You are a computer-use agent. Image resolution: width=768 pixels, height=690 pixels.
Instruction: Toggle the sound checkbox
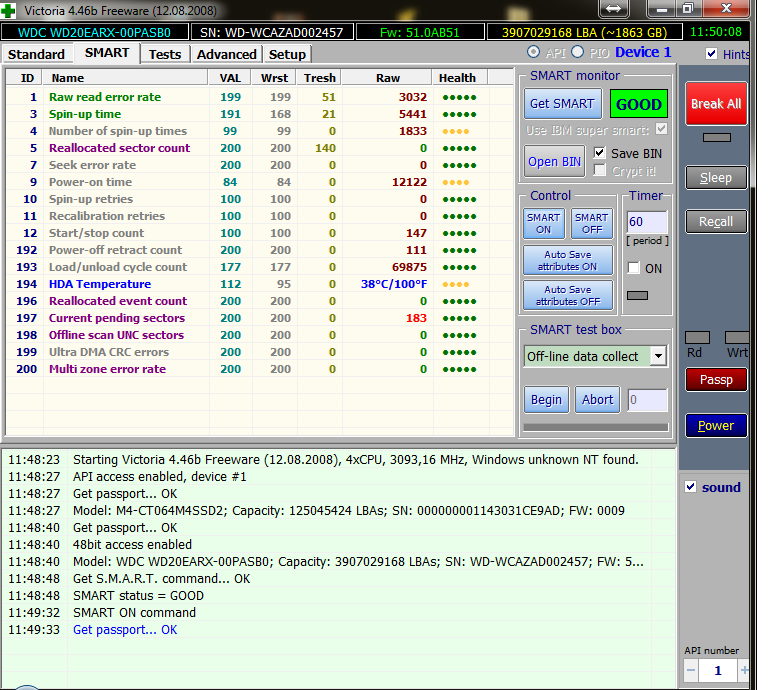pos(691,487)
